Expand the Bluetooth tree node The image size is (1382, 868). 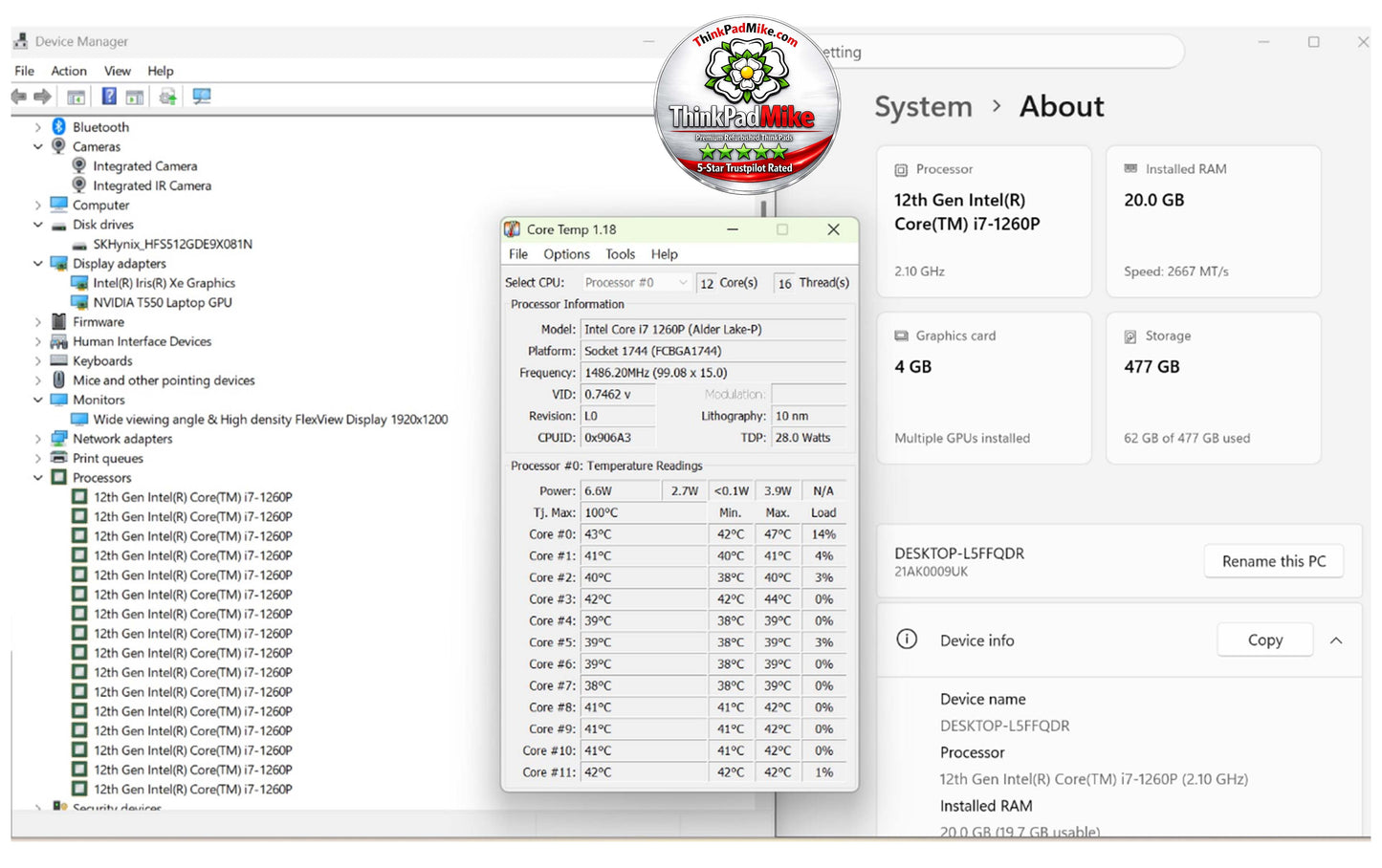[38, 127]
